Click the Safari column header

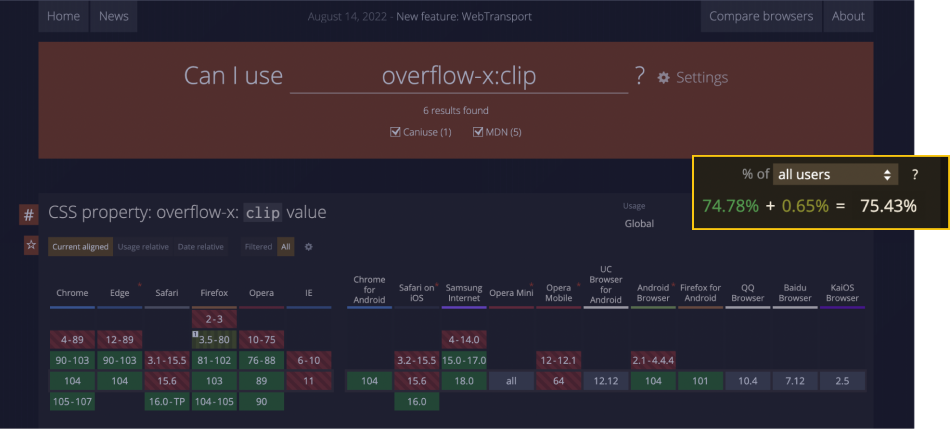coord(167,293)
